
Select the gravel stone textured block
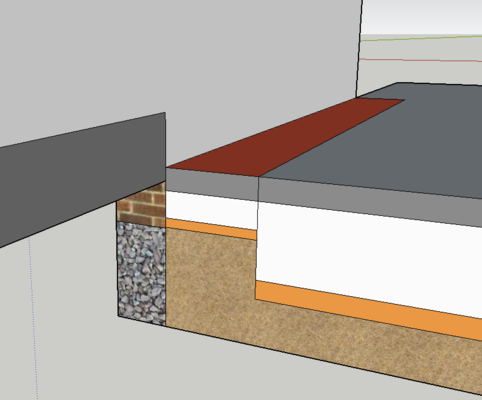click(x=142, y=273)
